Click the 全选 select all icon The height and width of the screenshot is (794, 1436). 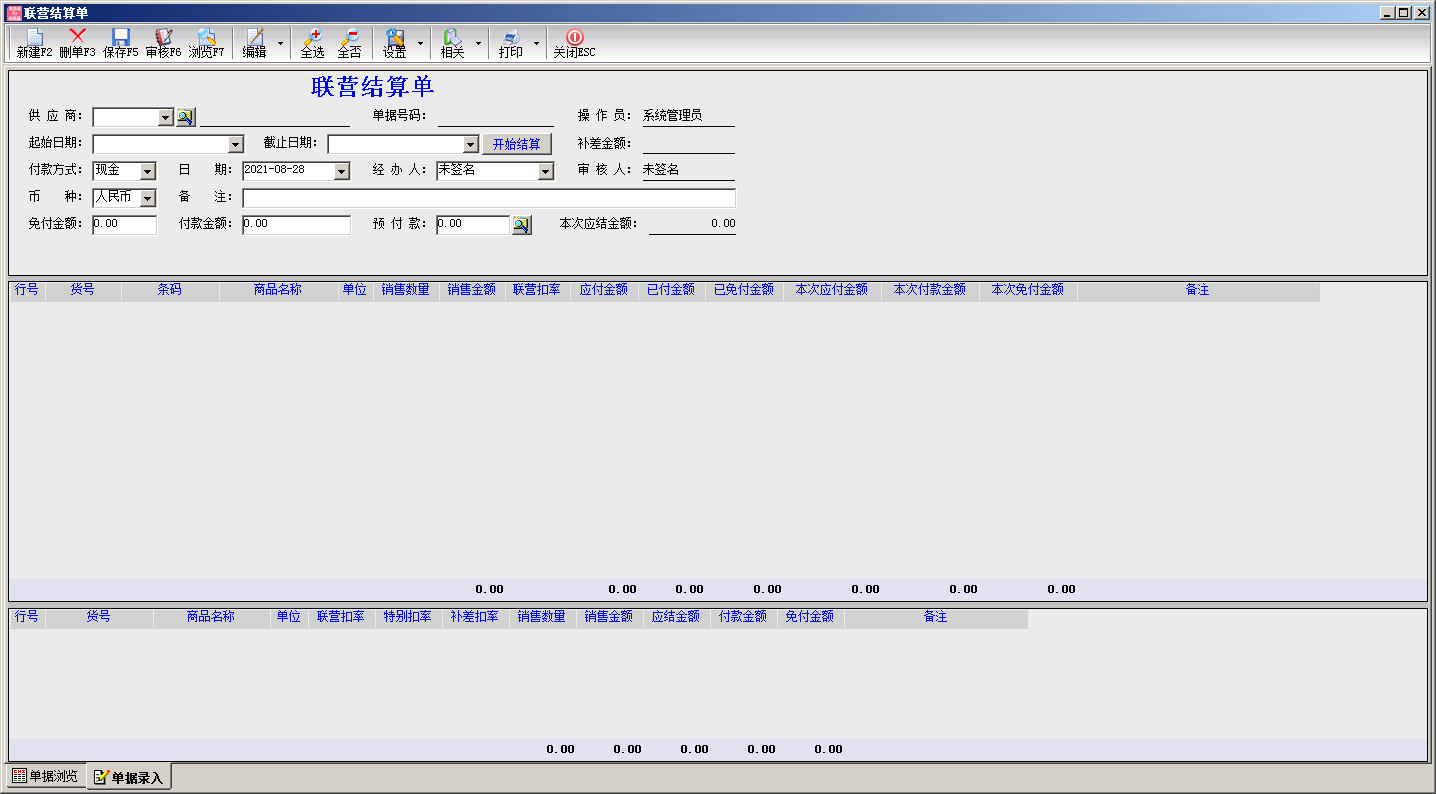pyautogui.click(x=312, y=43)
